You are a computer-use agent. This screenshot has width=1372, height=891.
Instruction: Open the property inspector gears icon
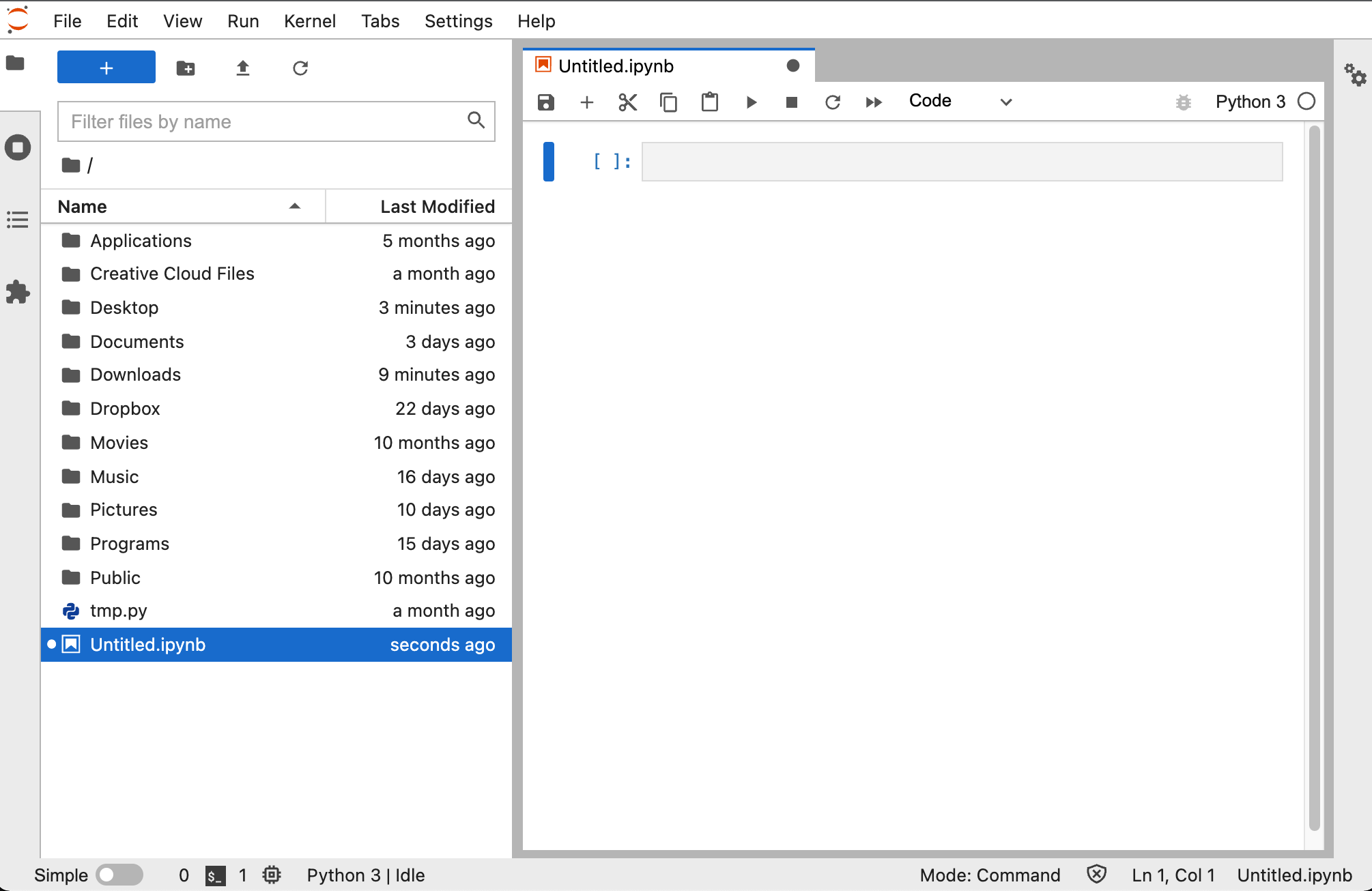coord(1355,74)
